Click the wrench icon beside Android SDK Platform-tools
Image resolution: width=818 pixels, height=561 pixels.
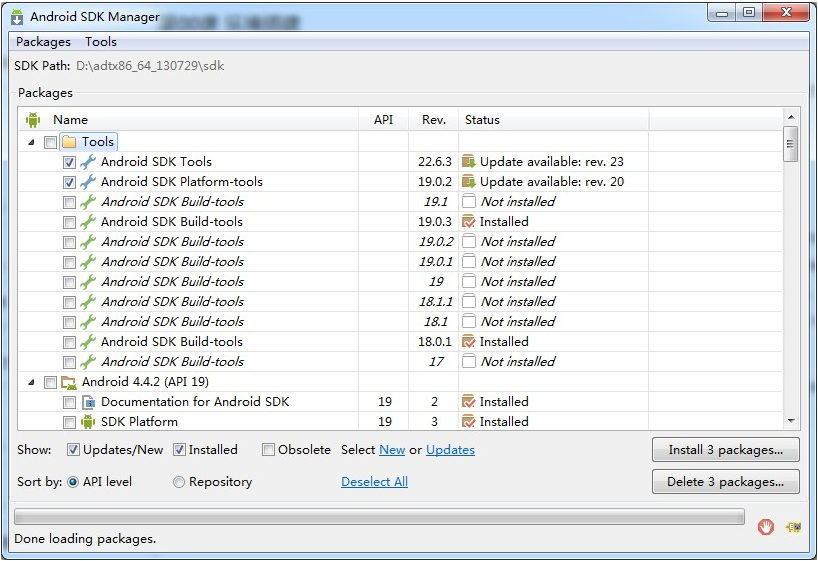click(88, 182)
